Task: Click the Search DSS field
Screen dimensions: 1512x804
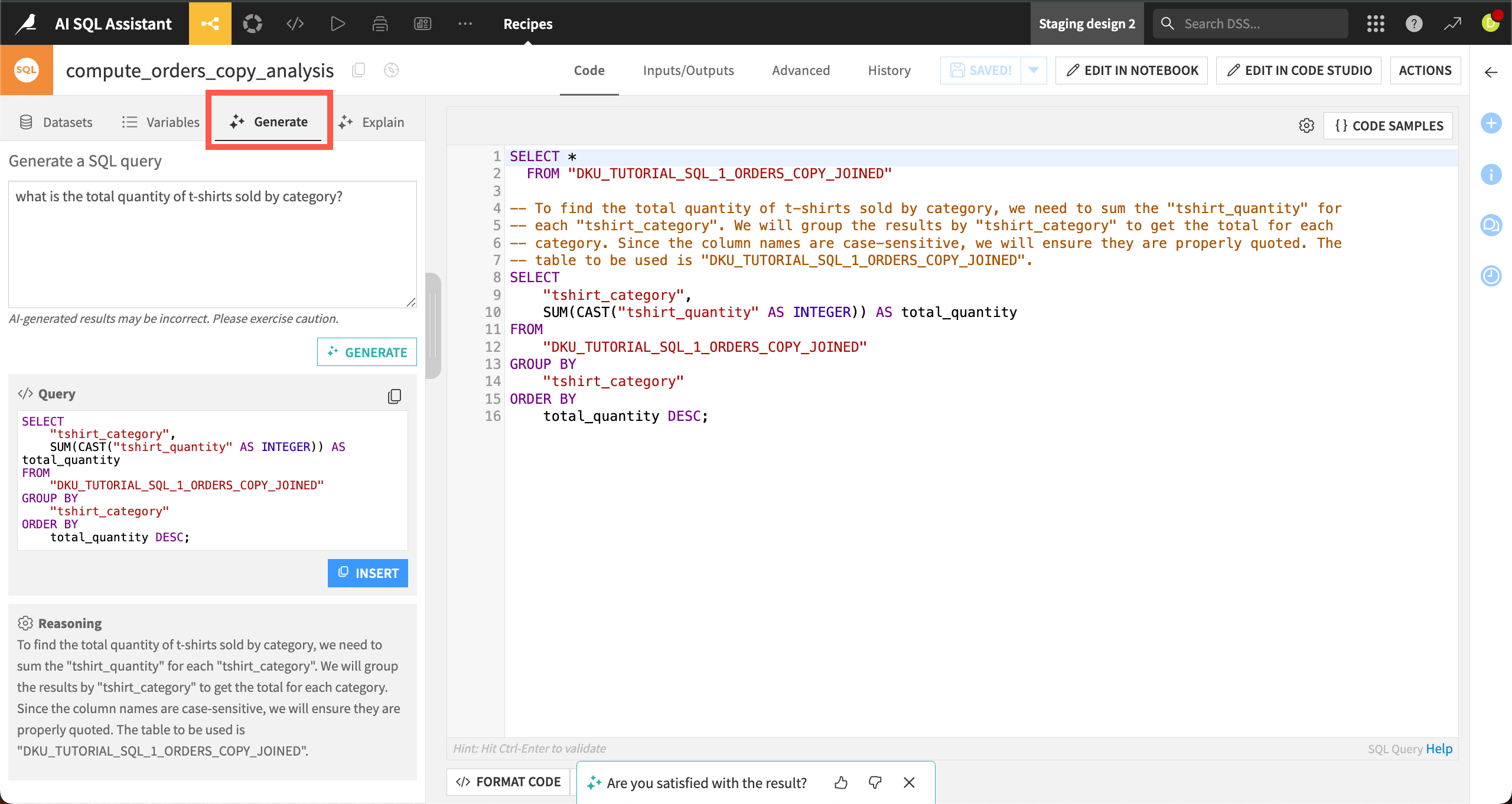Action: click(1250, 24)
